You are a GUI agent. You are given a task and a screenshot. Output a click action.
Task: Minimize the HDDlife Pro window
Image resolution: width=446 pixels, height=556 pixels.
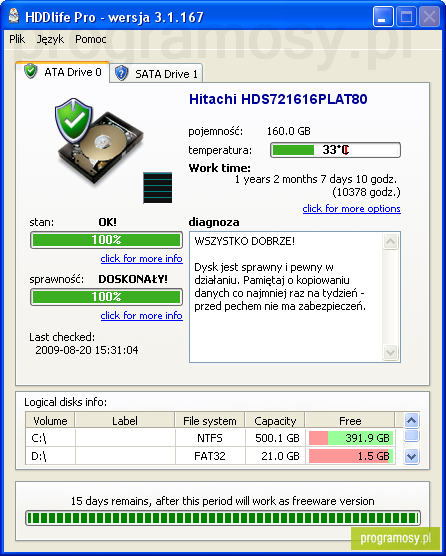coord(383,17)
